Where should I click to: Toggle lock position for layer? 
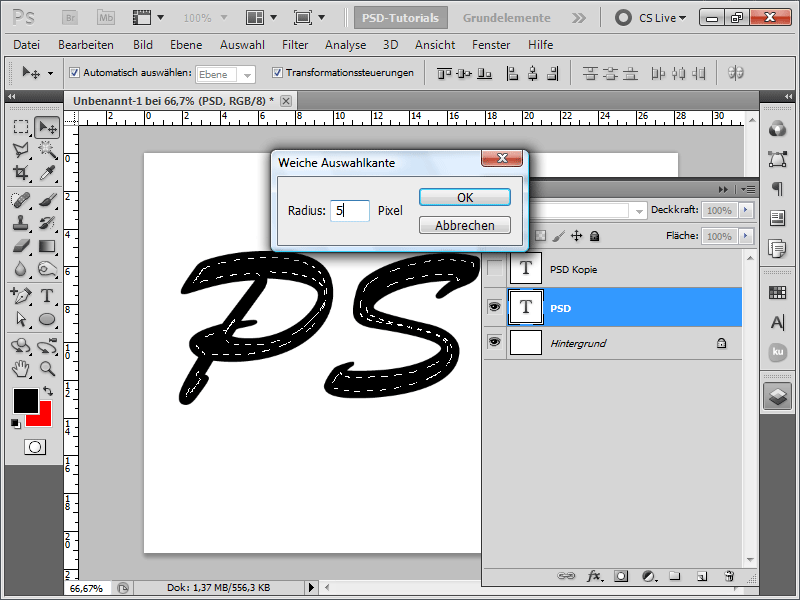577,236
